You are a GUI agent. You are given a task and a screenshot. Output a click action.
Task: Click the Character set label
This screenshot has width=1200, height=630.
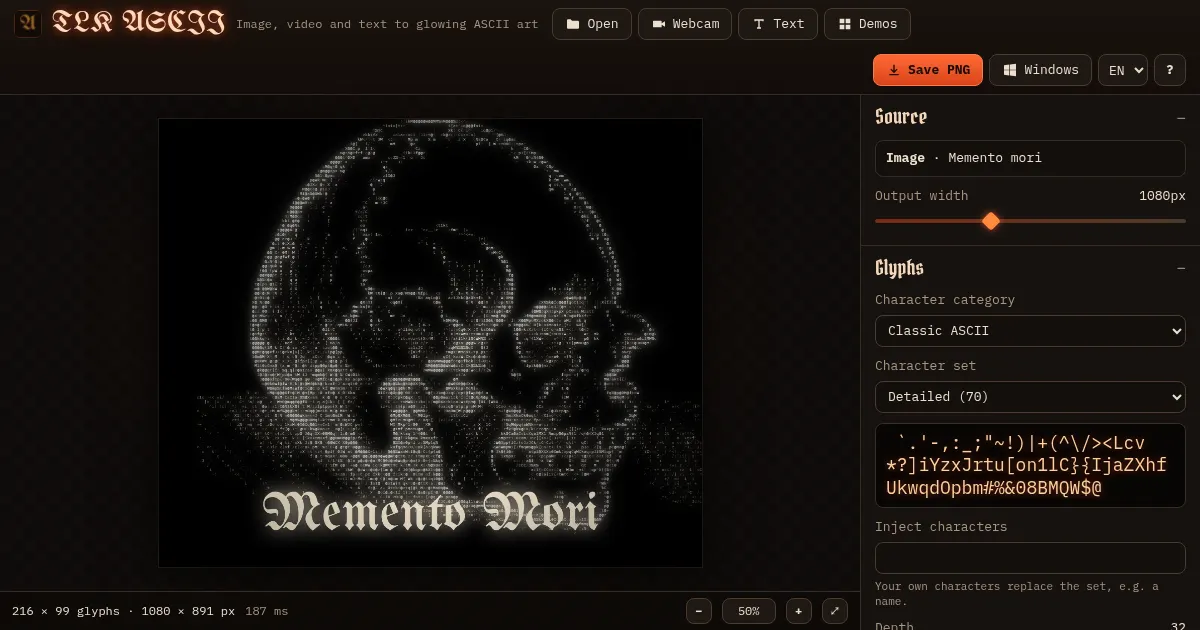pyautogui.click(x=925, y=366)
